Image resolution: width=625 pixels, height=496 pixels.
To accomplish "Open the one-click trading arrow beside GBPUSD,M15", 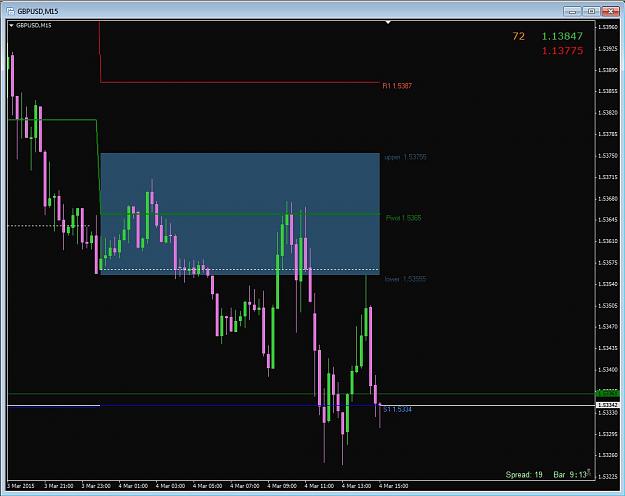I will pyautogui.click(x=11, y=26).
